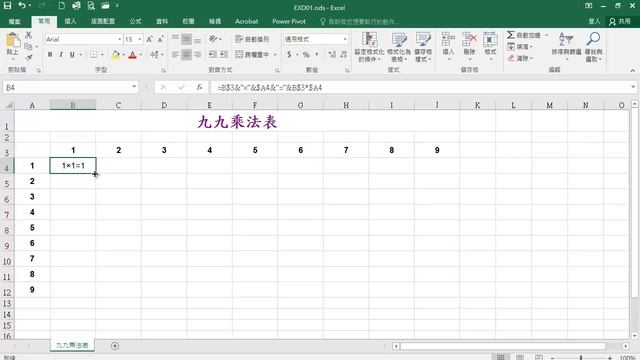Image resolution: width=640 pixels, height=360 pixels.
Task: Increase decimal places
Action: click(x=332, y=54)
